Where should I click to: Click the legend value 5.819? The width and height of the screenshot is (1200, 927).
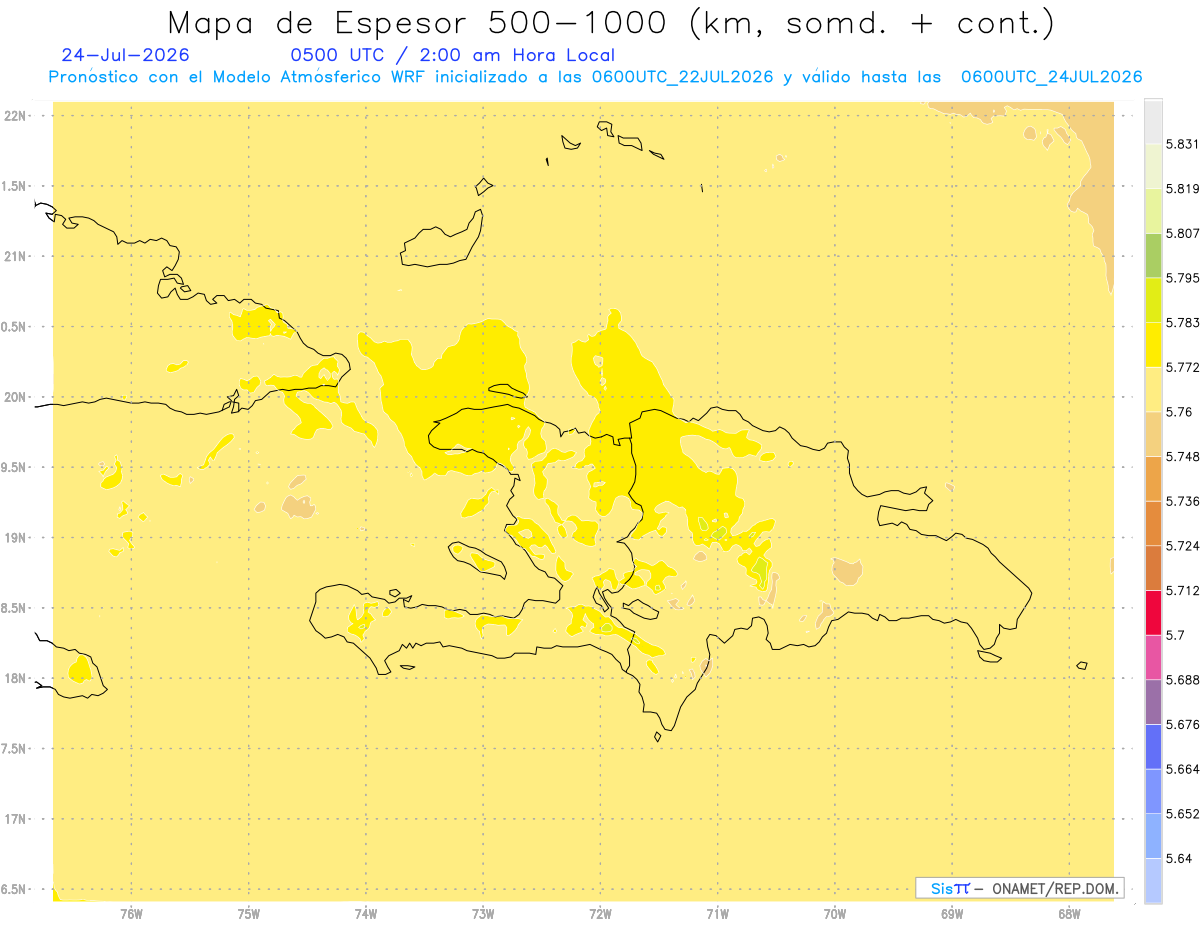tap(1182, 189)
